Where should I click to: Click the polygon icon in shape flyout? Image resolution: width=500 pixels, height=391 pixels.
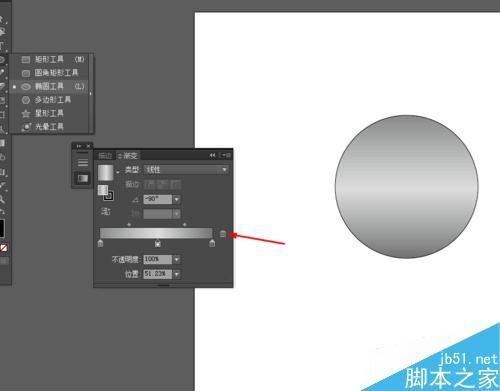[x=26, y=100]
